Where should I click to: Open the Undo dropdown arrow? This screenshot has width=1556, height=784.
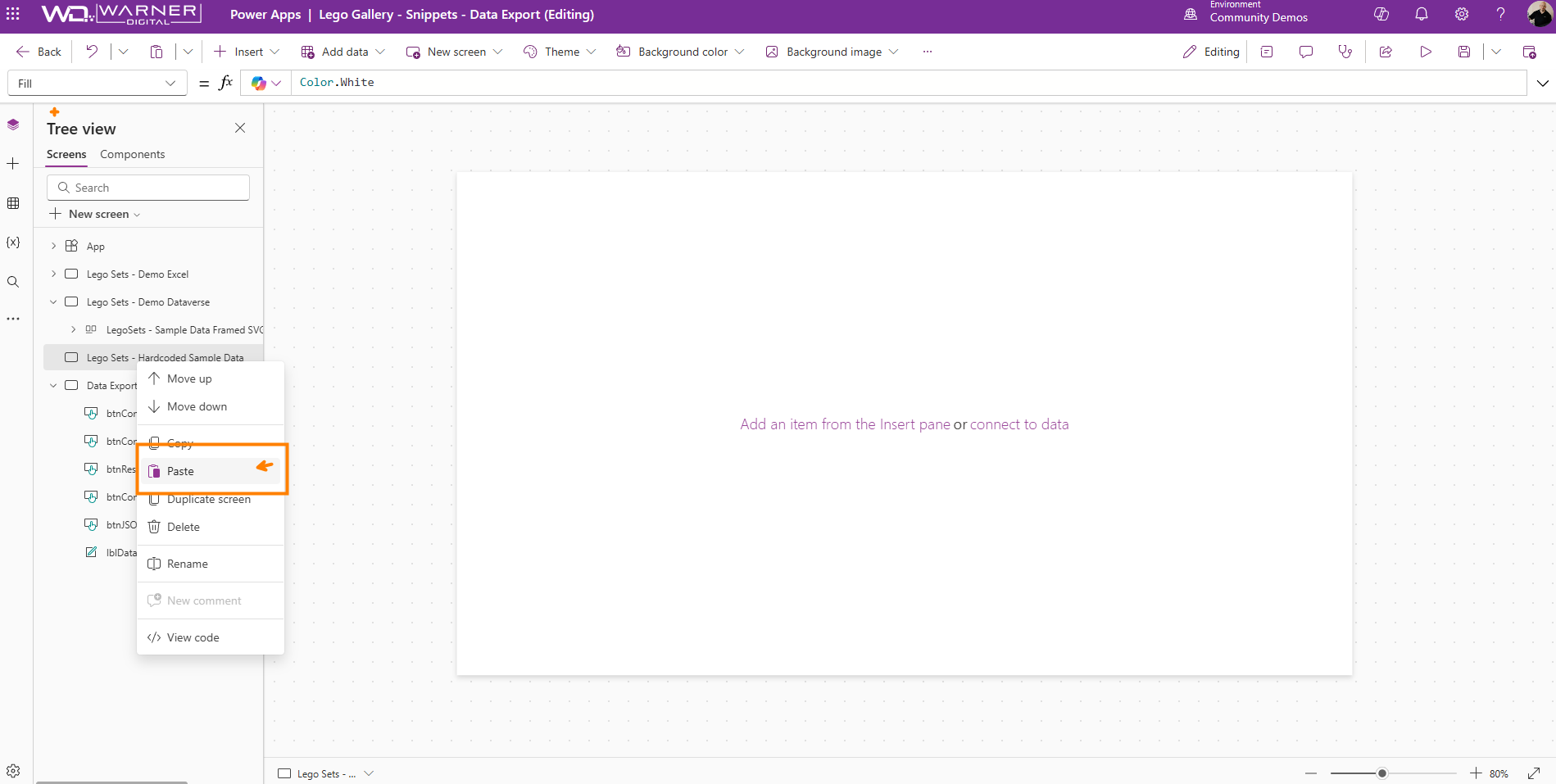[x=123, y=52]
